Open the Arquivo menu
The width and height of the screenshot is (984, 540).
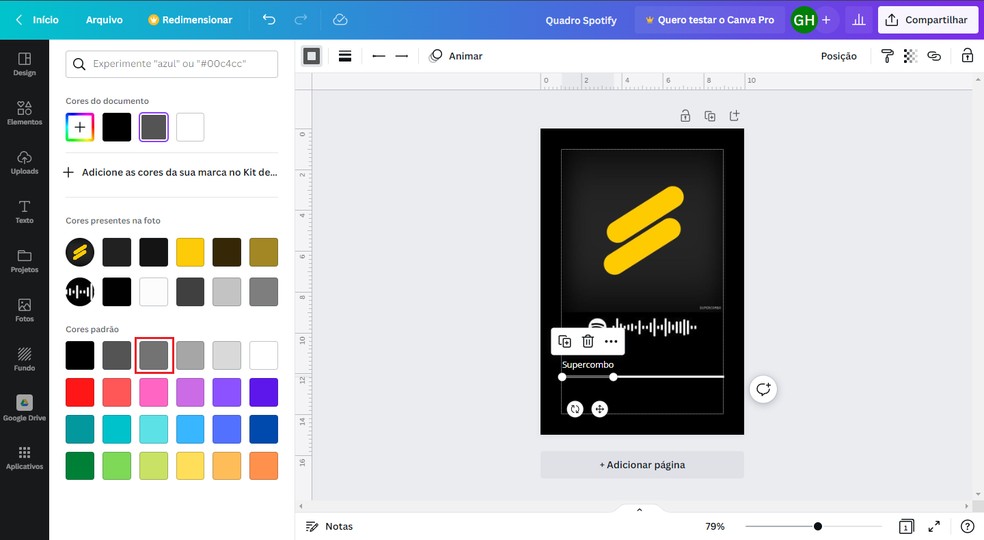coord(104,20)
